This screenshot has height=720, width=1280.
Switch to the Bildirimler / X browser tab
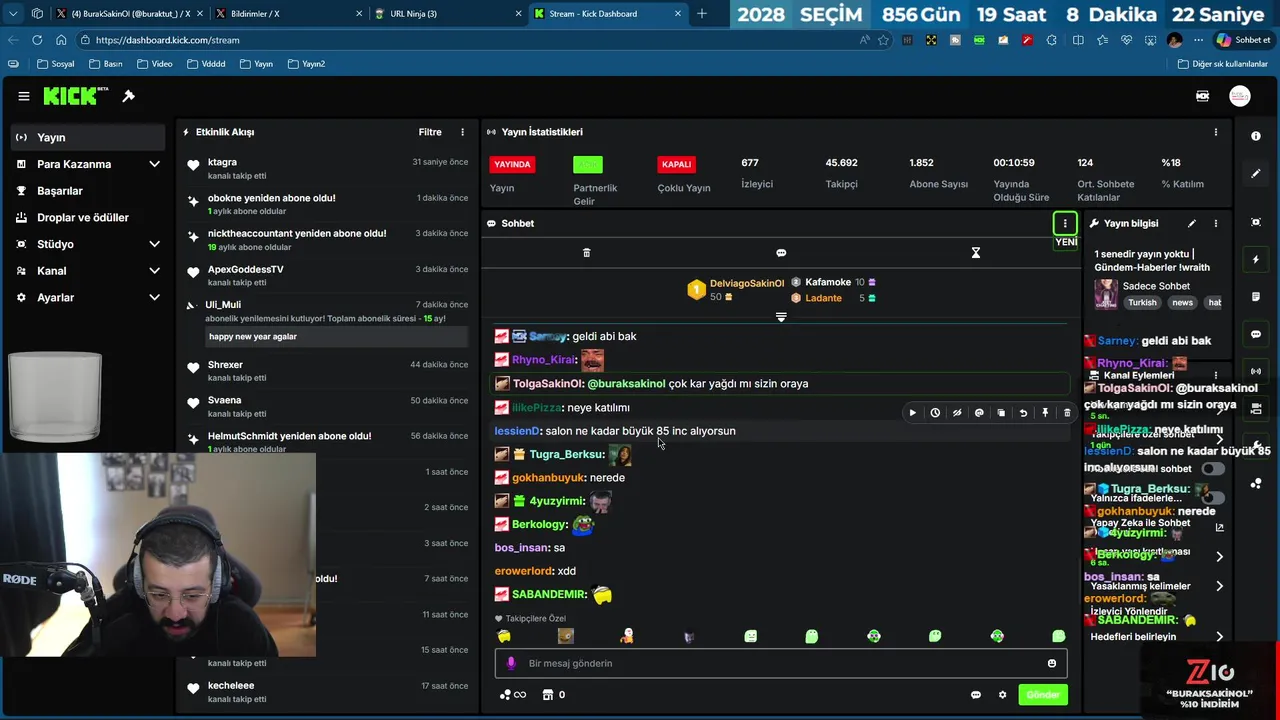290,14
